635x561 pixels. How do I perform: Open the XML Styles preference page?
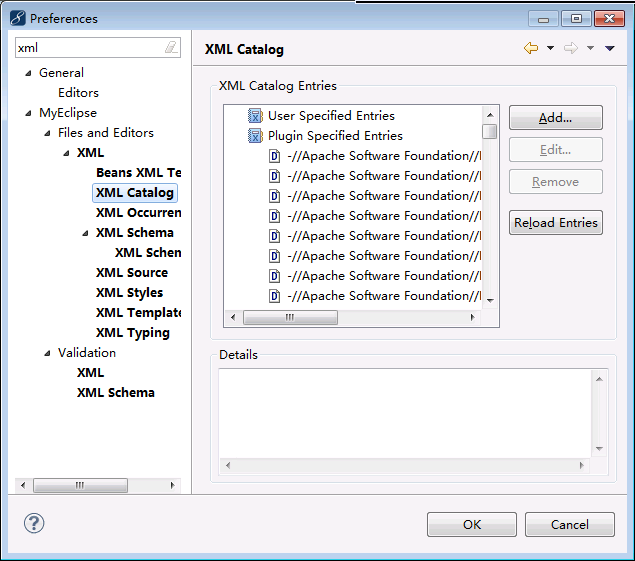pyautogui.click(x=129, y=292)
